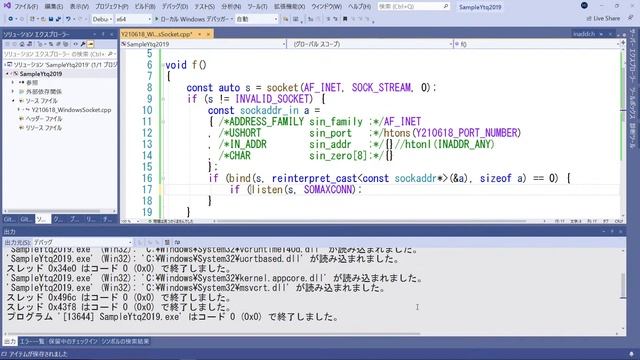This screenshot has width=640, height=360.
Task: Pin the Y210618_Wi...sSocket.cpp tab
Action: click(200, 34)
